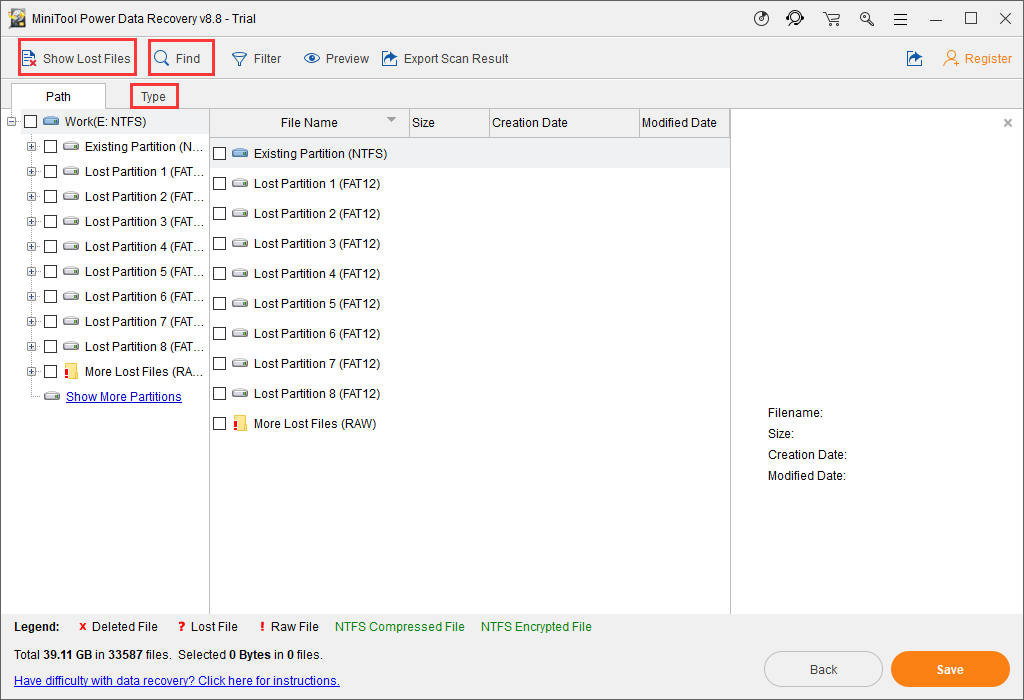Click the shopping cart purchase icon
This screenshot has height=700, width=1024.
click(x=831, y=19)
